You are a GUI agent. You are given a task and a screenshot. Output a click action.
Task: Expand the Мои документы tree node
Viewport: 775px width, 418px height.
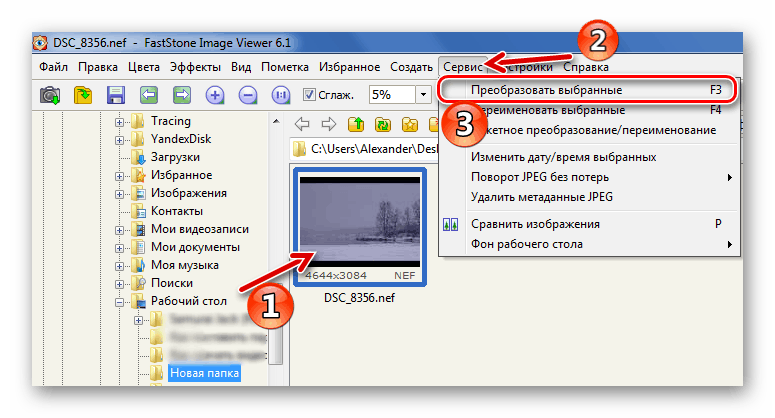pos(119,248)
